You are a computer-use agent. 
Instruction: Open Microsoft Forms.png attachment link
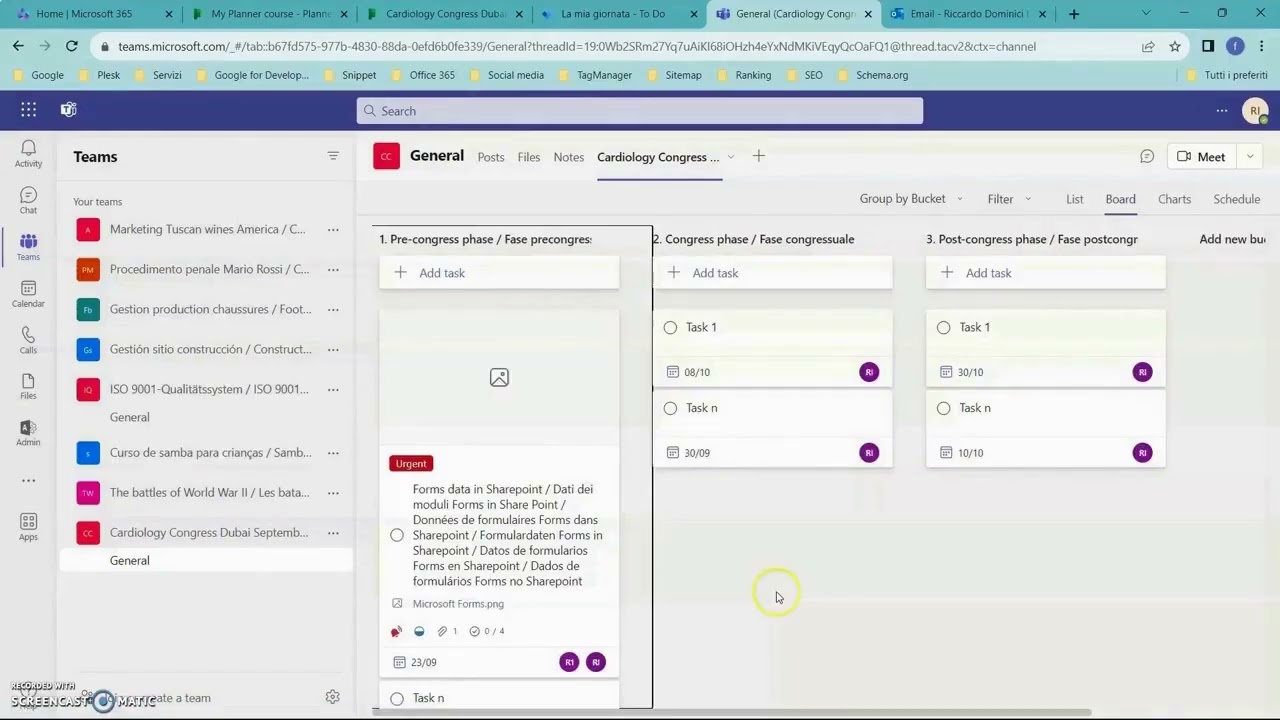tap(458, 604)
